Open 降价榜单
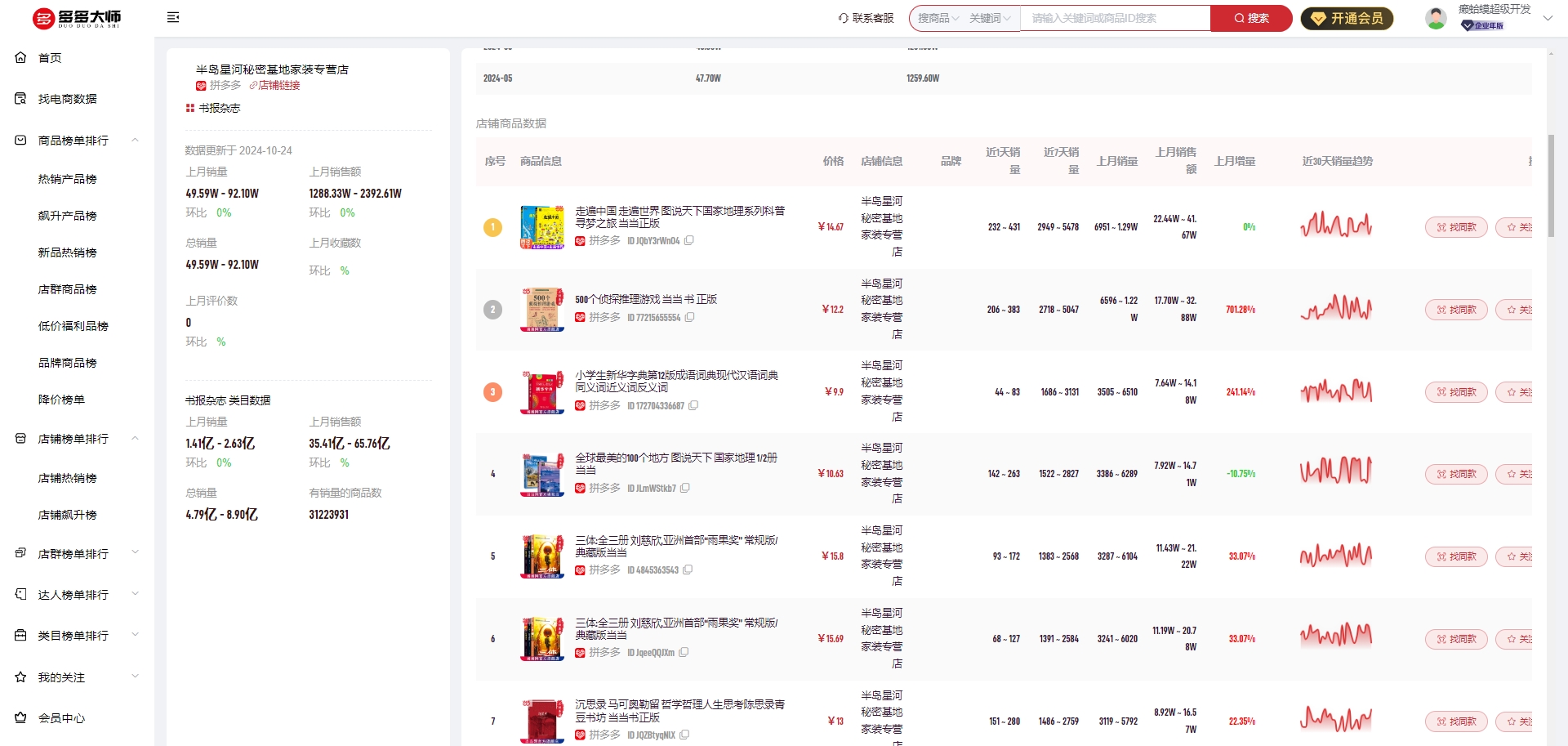The height and width of the screenshot is (746, 1568). [x=61, y=400]
